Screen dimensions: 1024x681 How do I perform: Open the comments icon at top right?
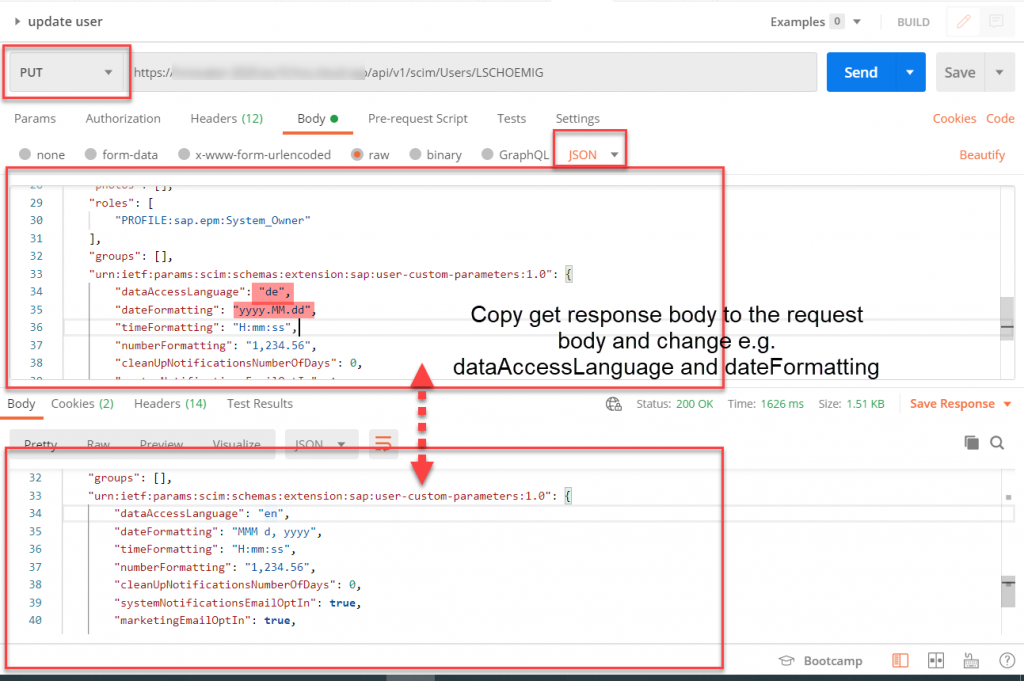[x=996, y=22]
